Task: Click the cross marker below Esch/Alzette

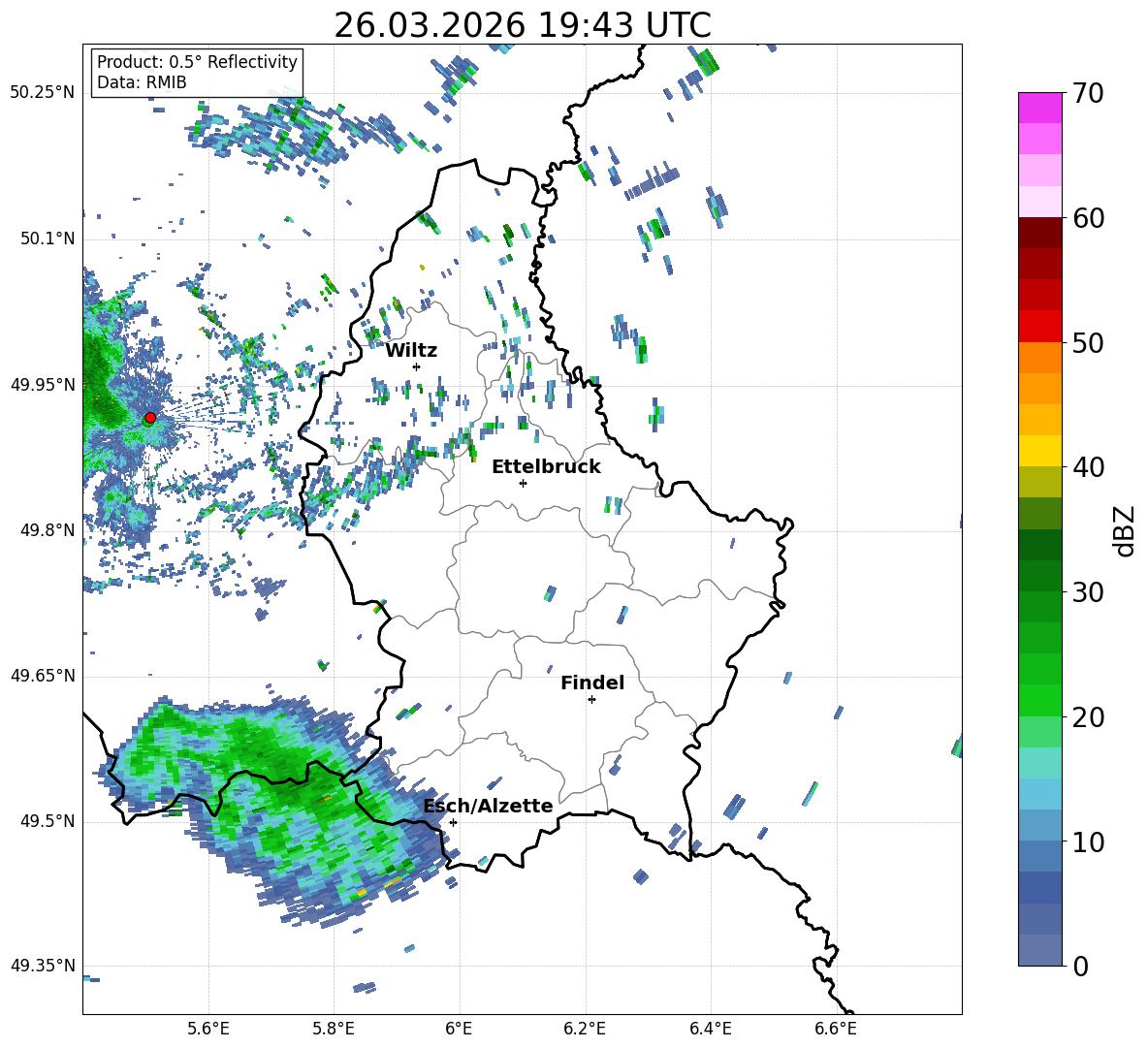Action: (x=453, y=822)
